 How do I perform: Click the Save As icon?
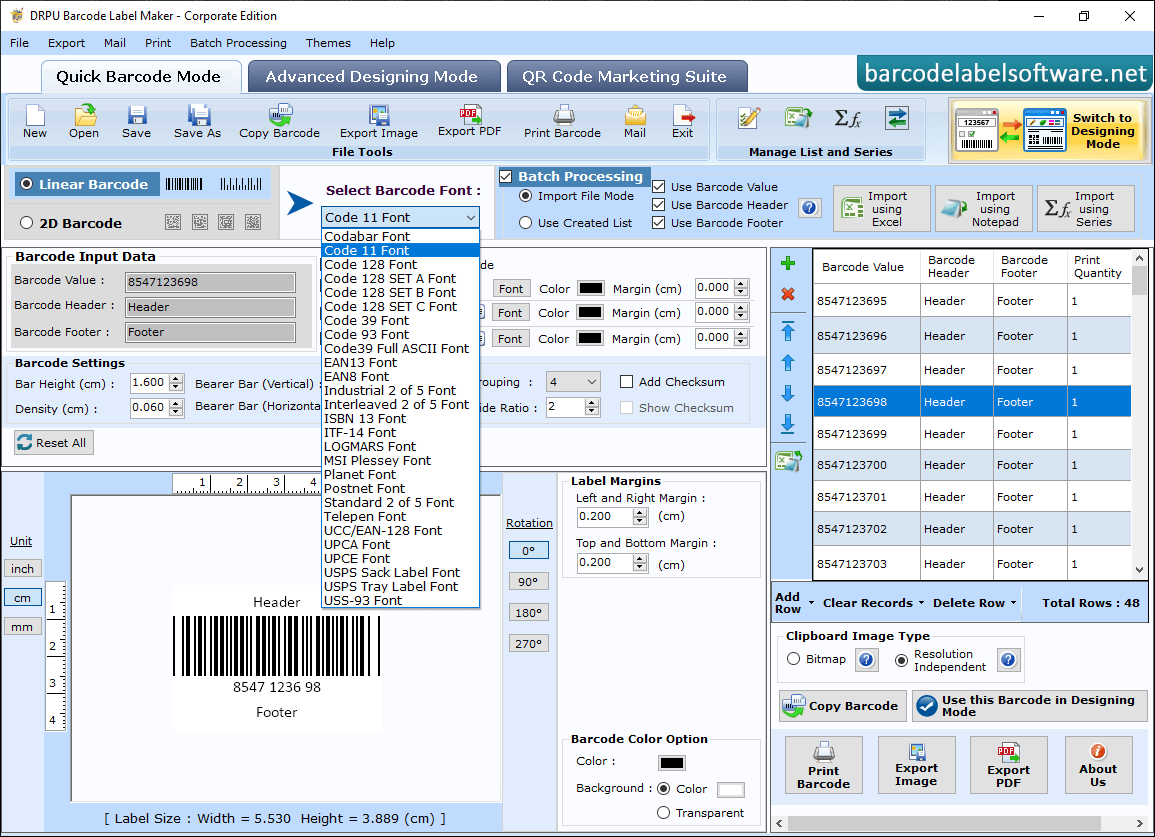[x=197, y=121]
